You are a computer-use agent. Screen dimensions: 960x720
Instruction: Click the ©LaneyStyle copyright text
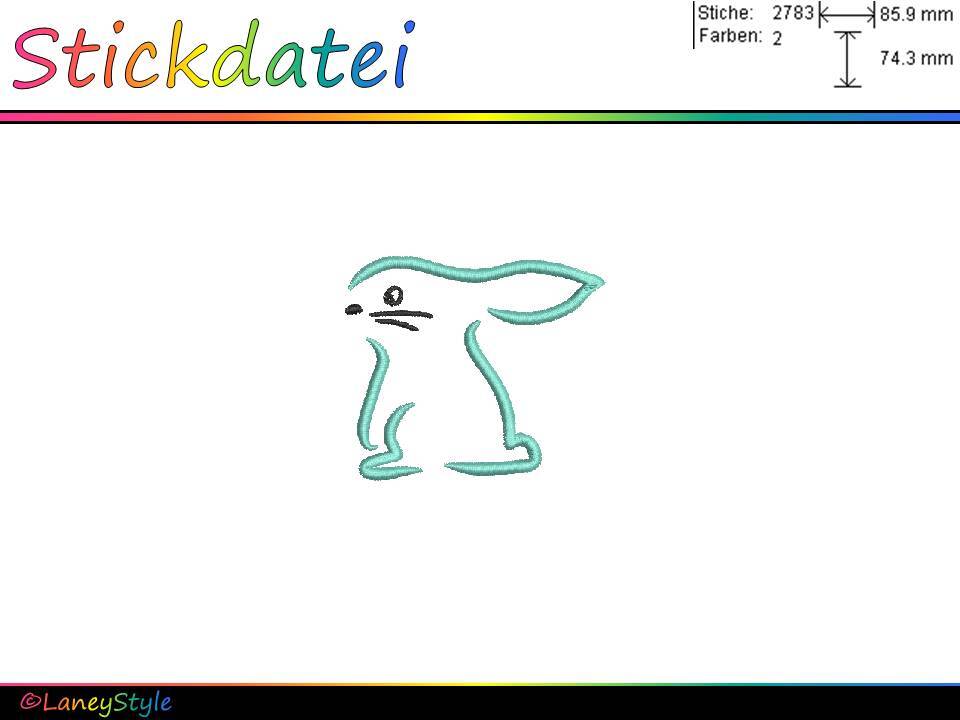click(96, 702)
